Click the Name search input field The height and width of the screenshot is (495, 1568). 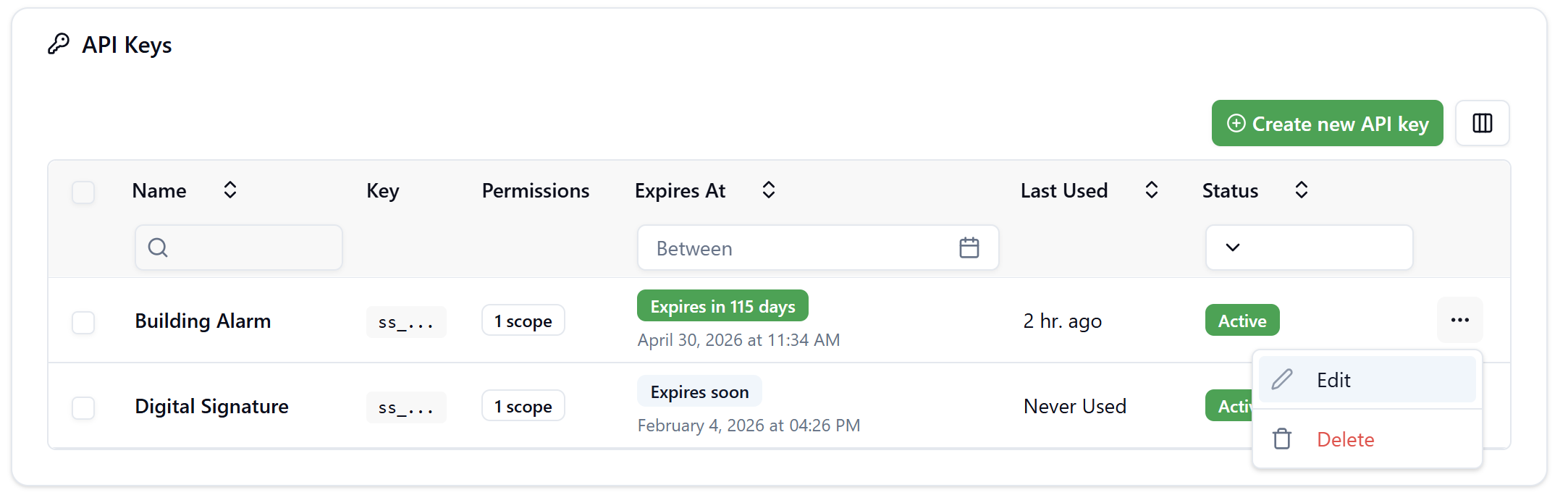tap(239, 247)
